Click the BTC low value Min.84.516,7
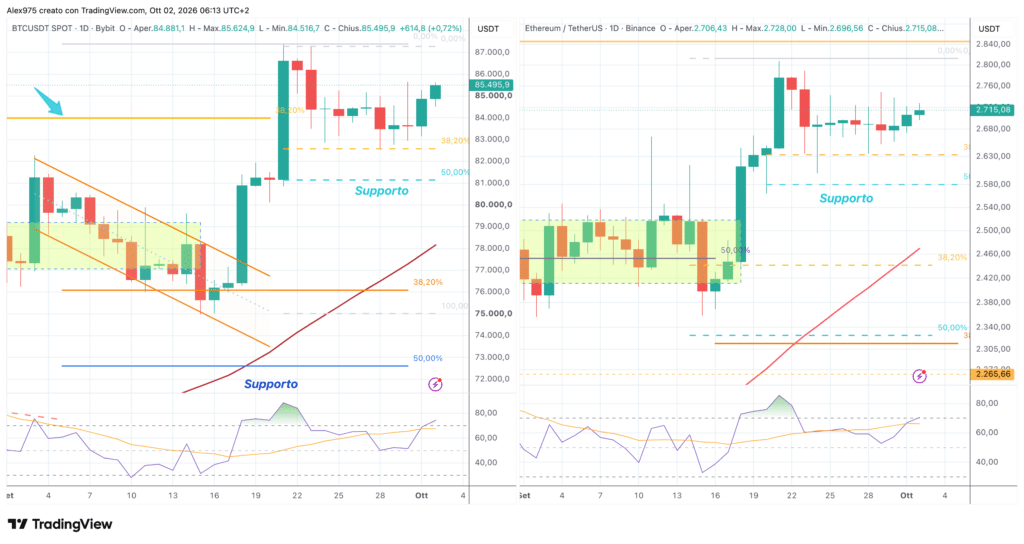The image size is (1024, 544). (296, 29)
